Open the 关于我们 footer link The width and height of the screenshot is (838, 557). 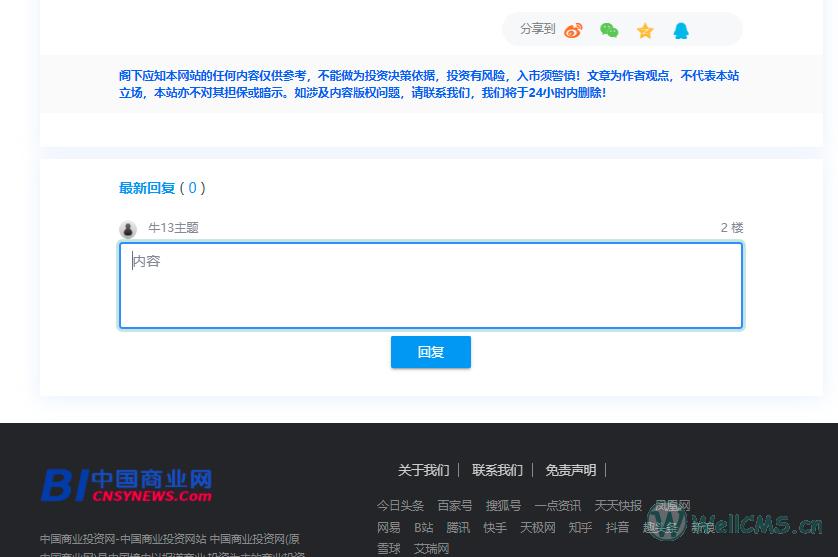(x=423, y=470)
